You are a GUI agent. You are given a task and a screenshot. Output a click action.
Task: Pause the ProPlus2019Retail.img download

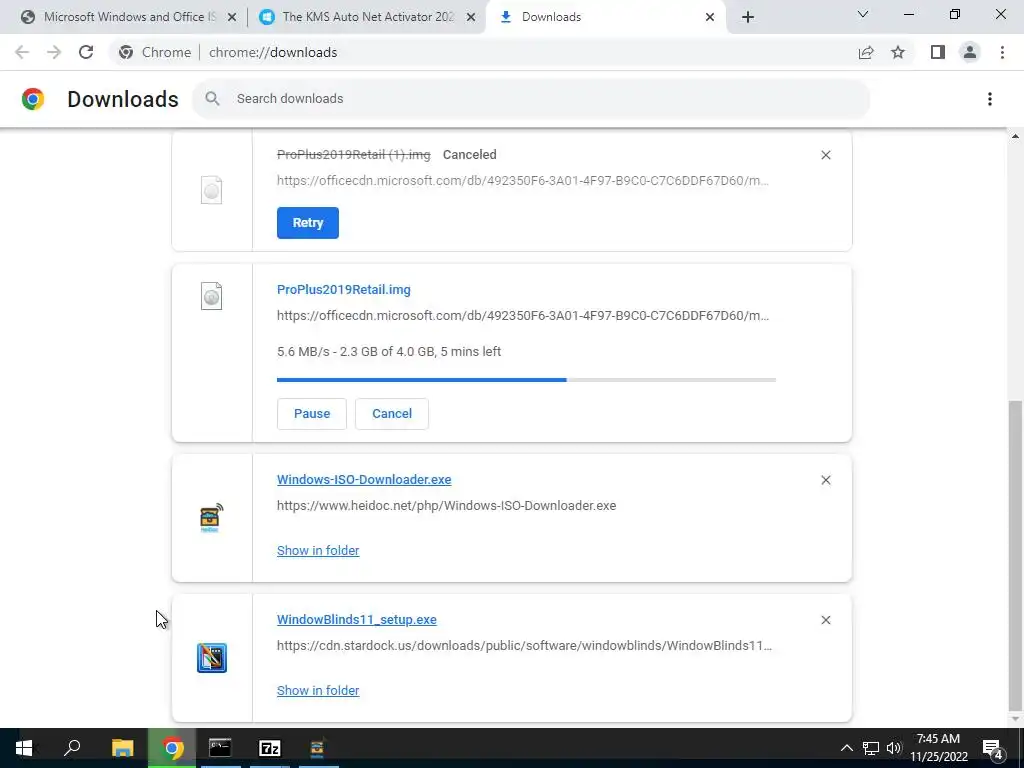(x=312, y=413)
